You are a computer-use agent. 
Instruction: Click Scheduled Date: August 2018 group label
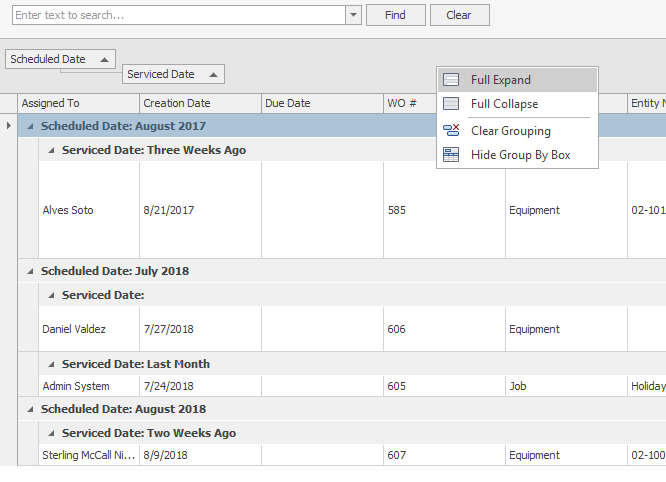(123, 409)
